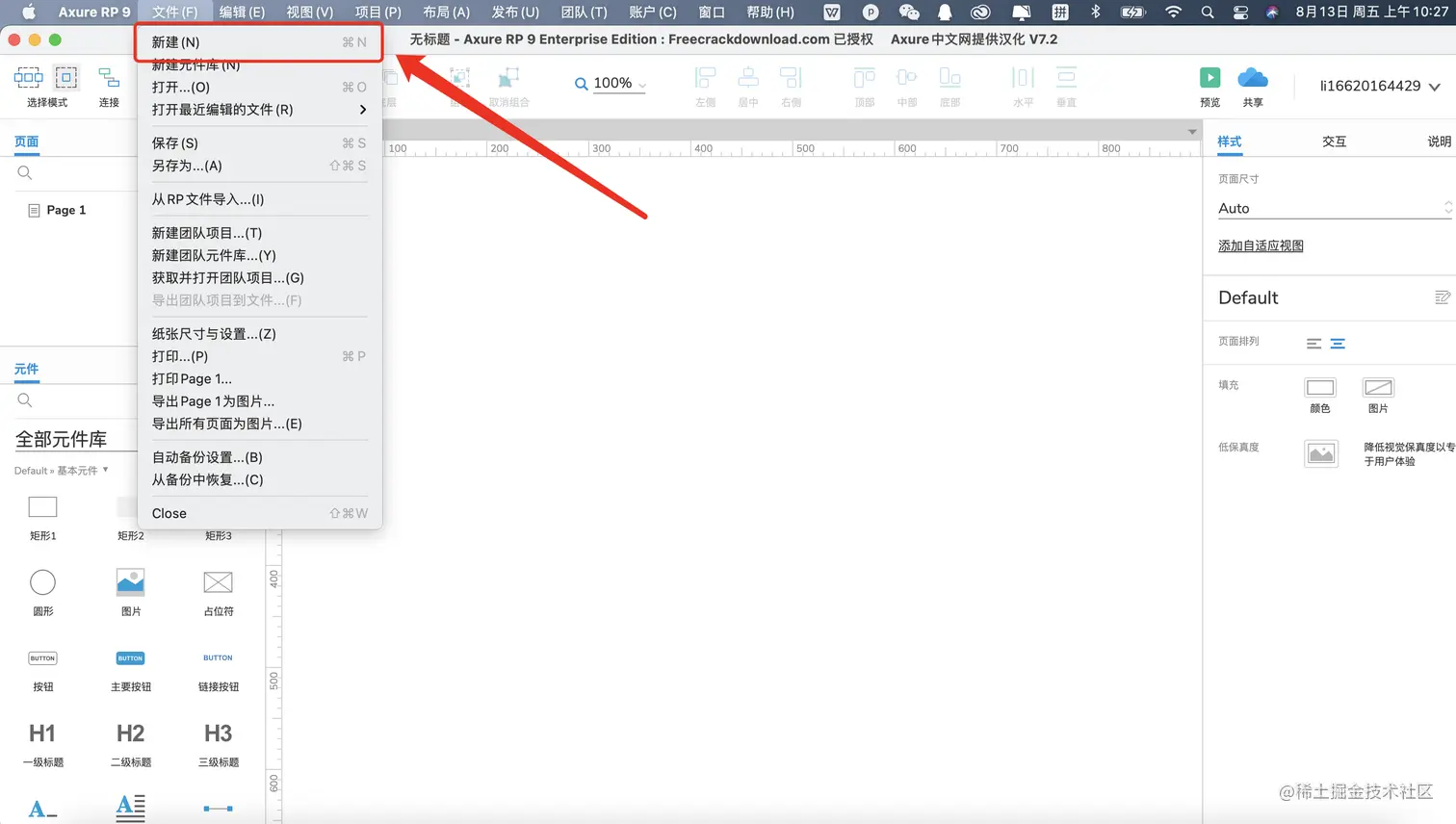Screen dimensions: 1456x824
Task: Click the 底部 align bottom icon
Action: tap(949, 77)
